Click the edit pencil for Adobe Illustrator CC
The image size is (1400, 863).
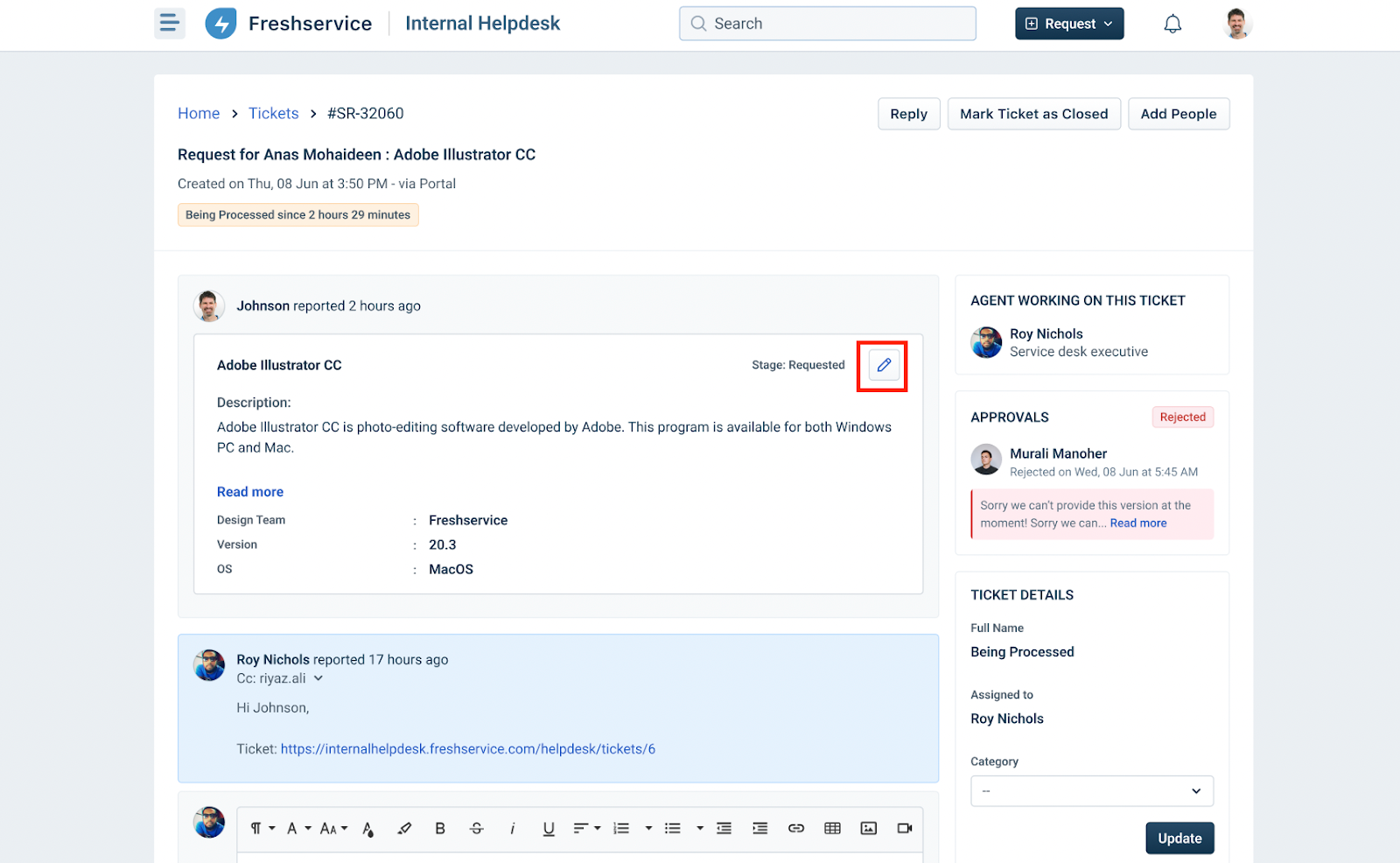coord(884,365)
